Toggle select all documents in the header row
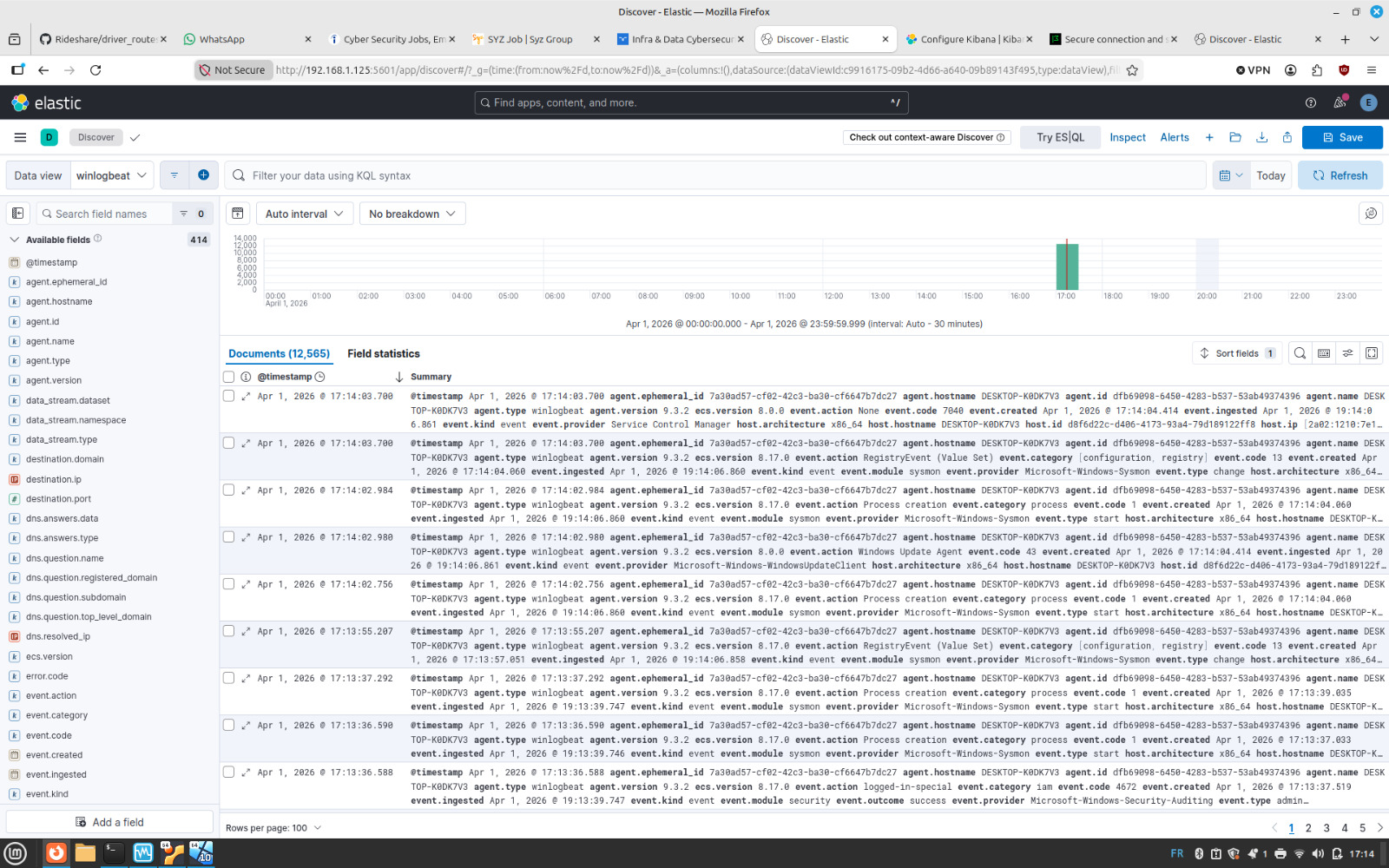 click(228, 376)
